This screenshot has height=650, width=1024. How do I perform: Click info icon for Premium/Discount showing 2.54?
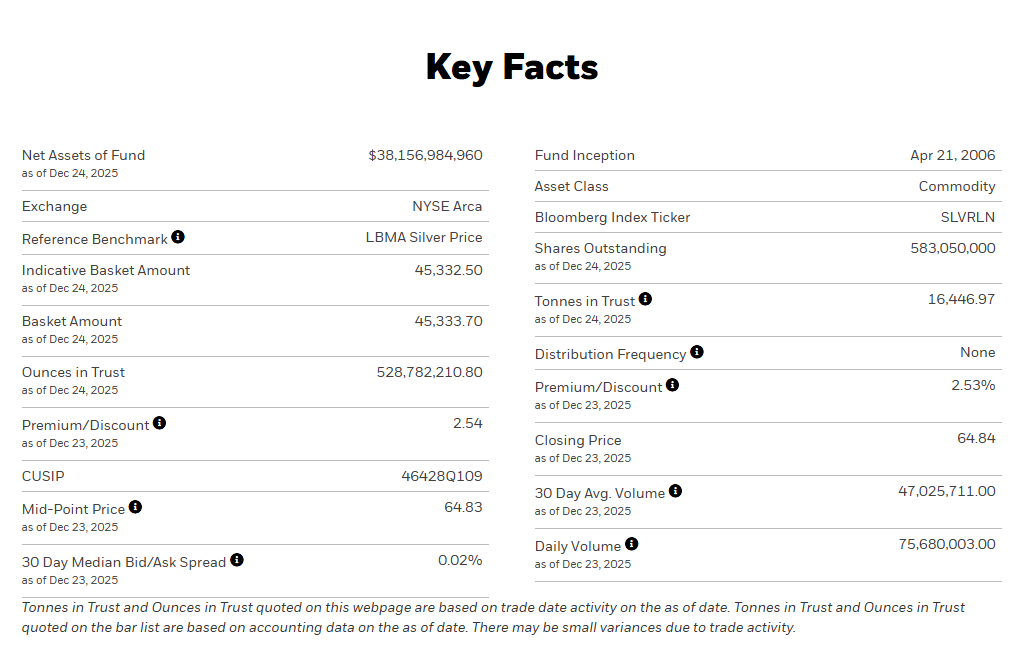pos(160,423)
